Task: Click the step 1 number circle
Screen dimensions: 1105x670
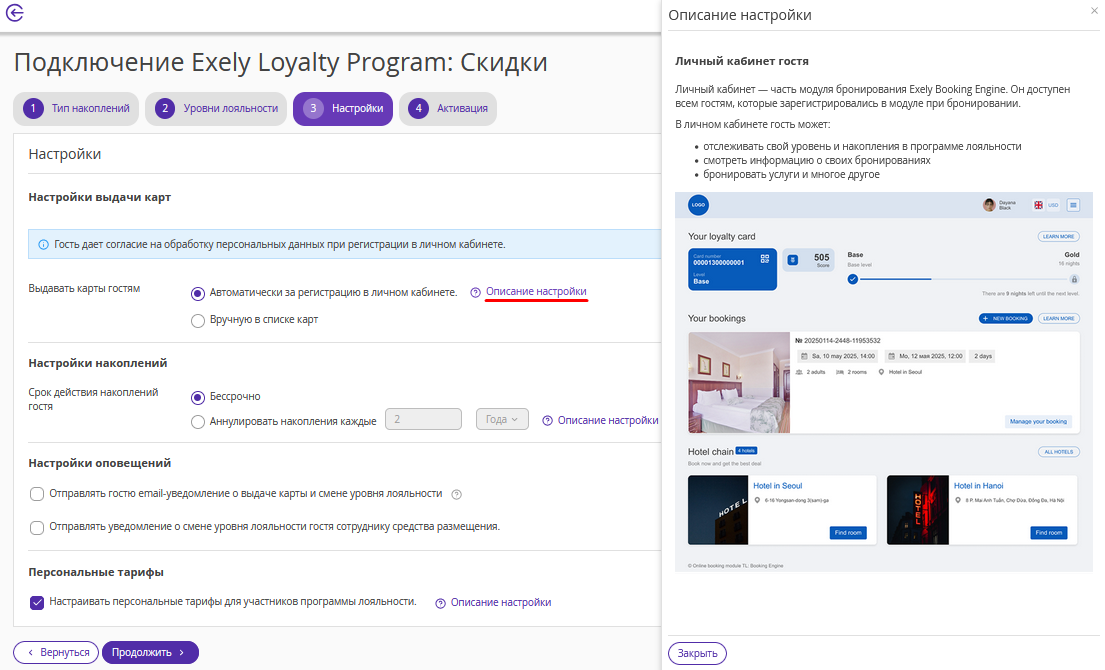Action: [x=32, y=108]
